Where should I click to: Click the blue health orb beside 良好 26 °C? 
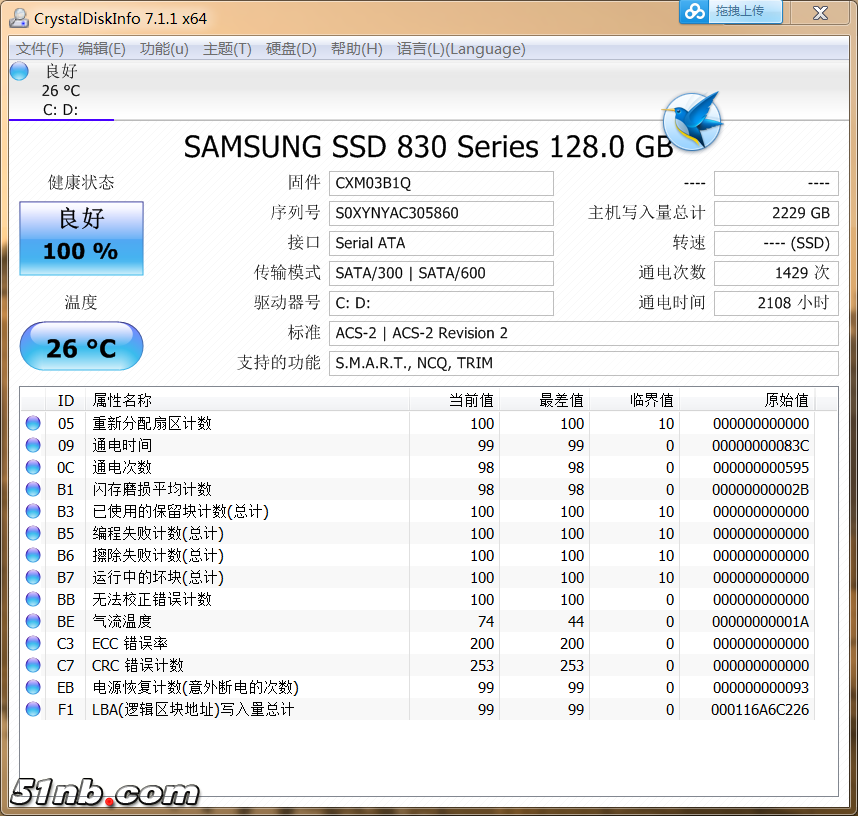coord(19,71)
